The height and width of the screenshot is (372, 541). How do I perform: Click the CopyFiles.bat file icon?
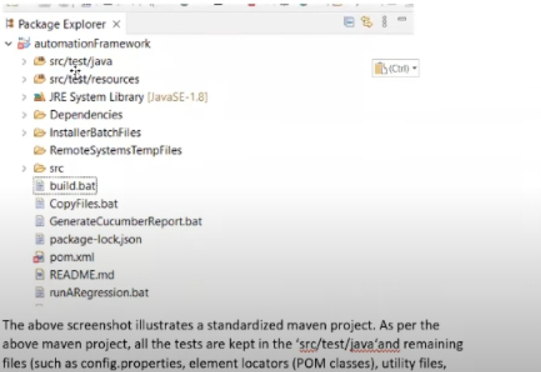40,204
